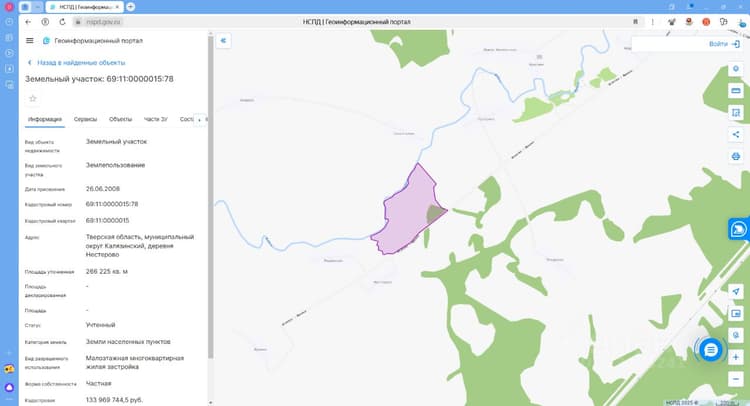The image size is (750, 406).
Task: Collapse the side panel with double-chevron button
Action: [223, 41]
